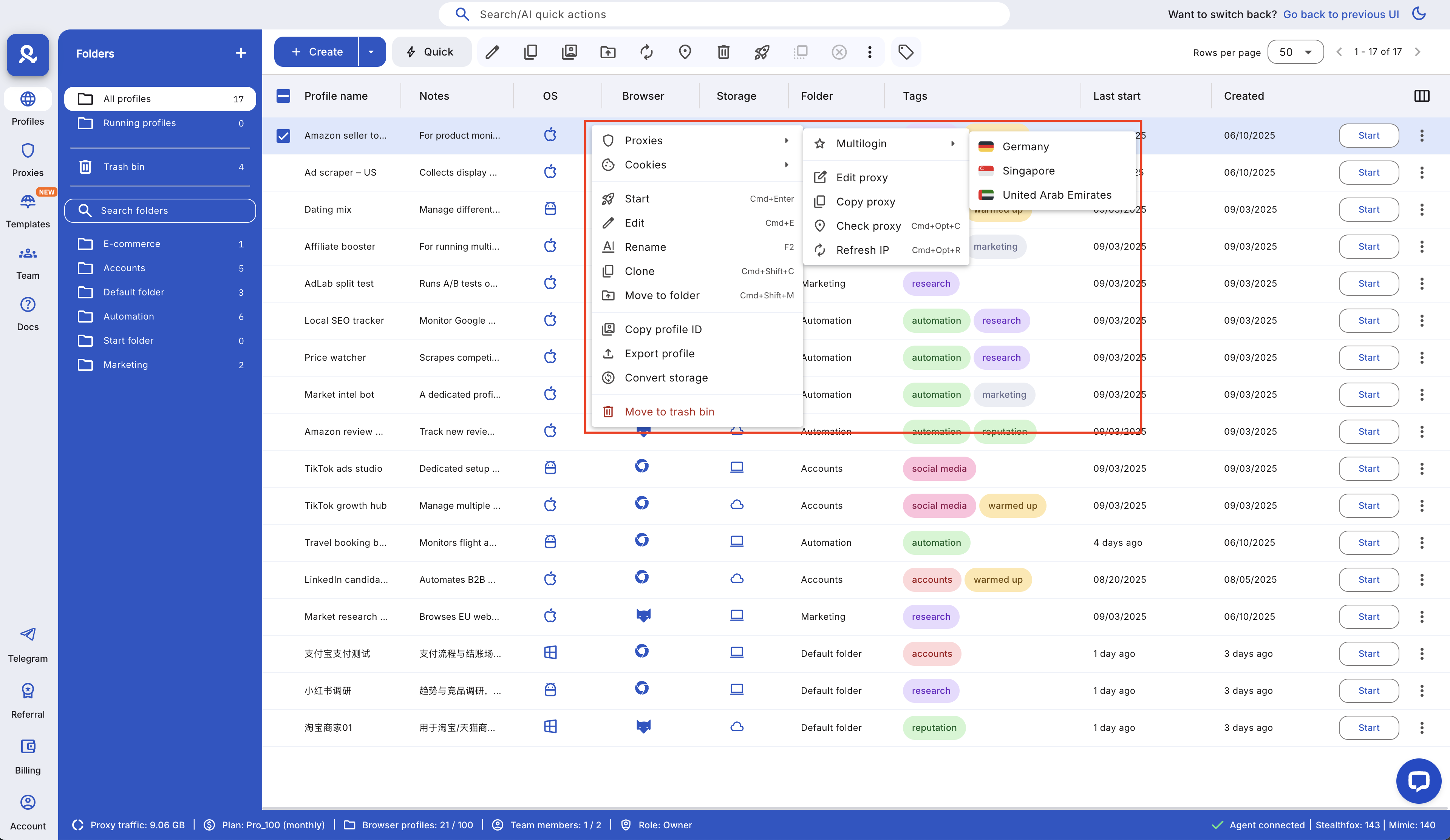Open the tags icon in toolbar
The width and height of the screenshot is (1450, 840).
click(906, 52)
